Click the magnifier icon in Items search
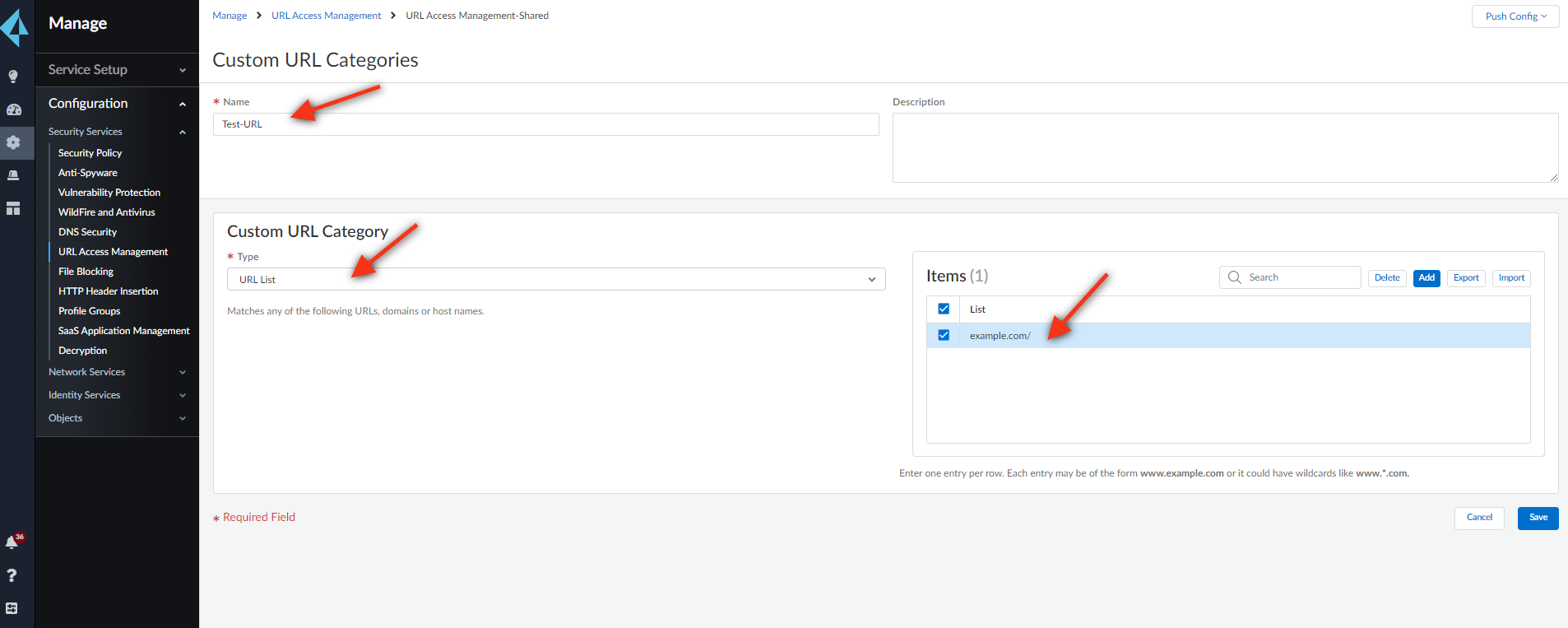Screen dimensions: 1568x628 (1234, 277)
